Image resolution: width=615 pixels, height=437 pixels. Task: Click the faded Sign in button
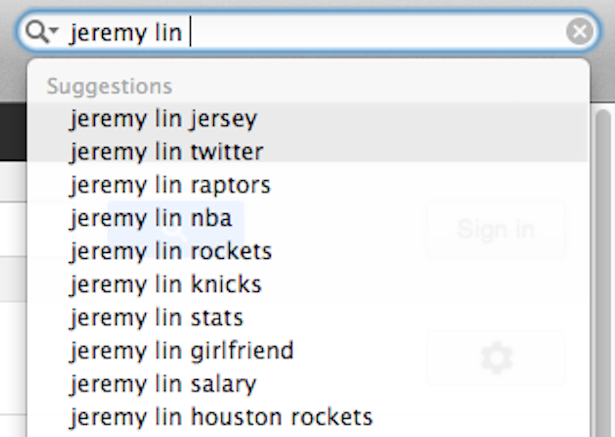point(496,229)
